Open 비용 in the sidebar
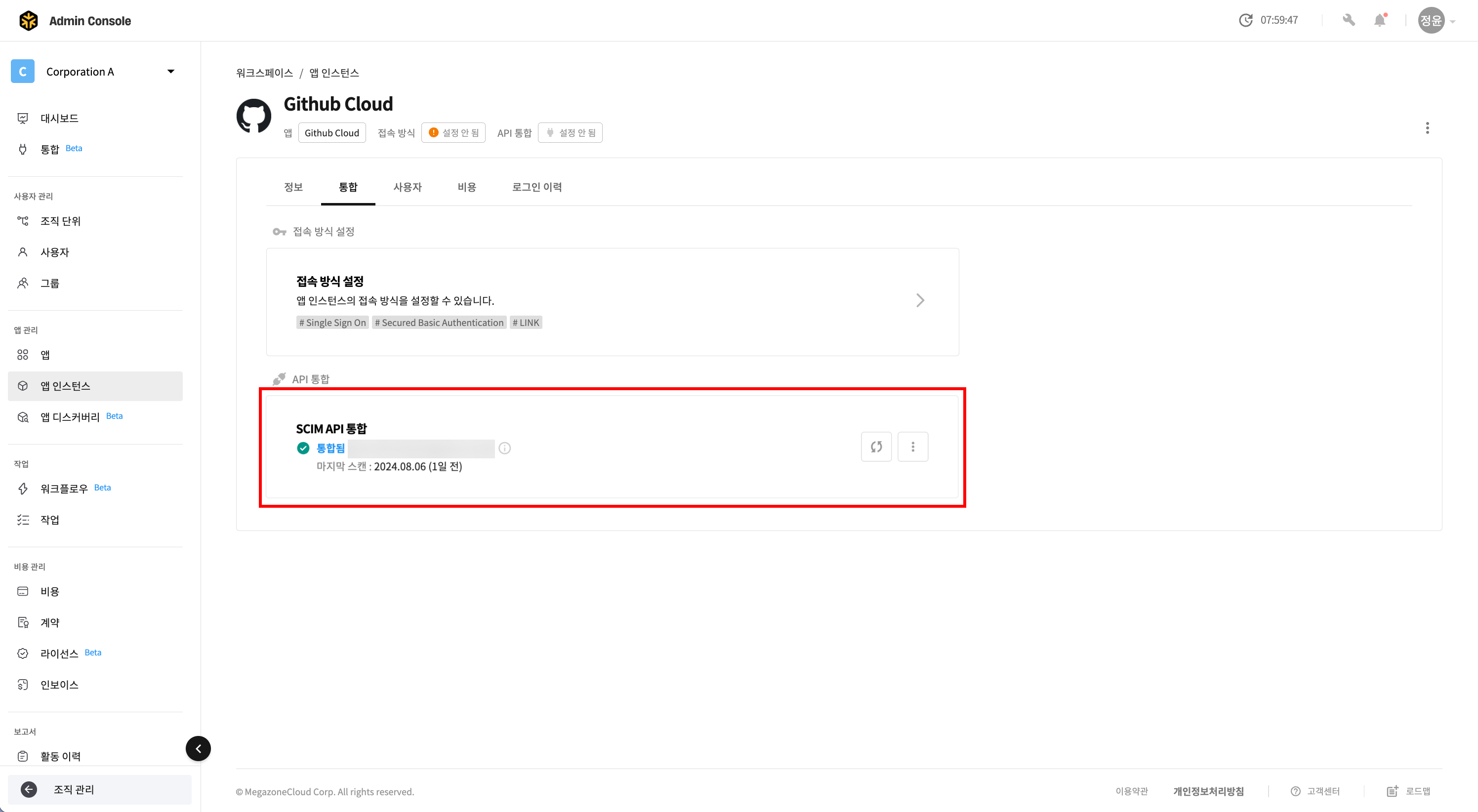Screen dimensions: 1478x812 (x=95, y=591)
